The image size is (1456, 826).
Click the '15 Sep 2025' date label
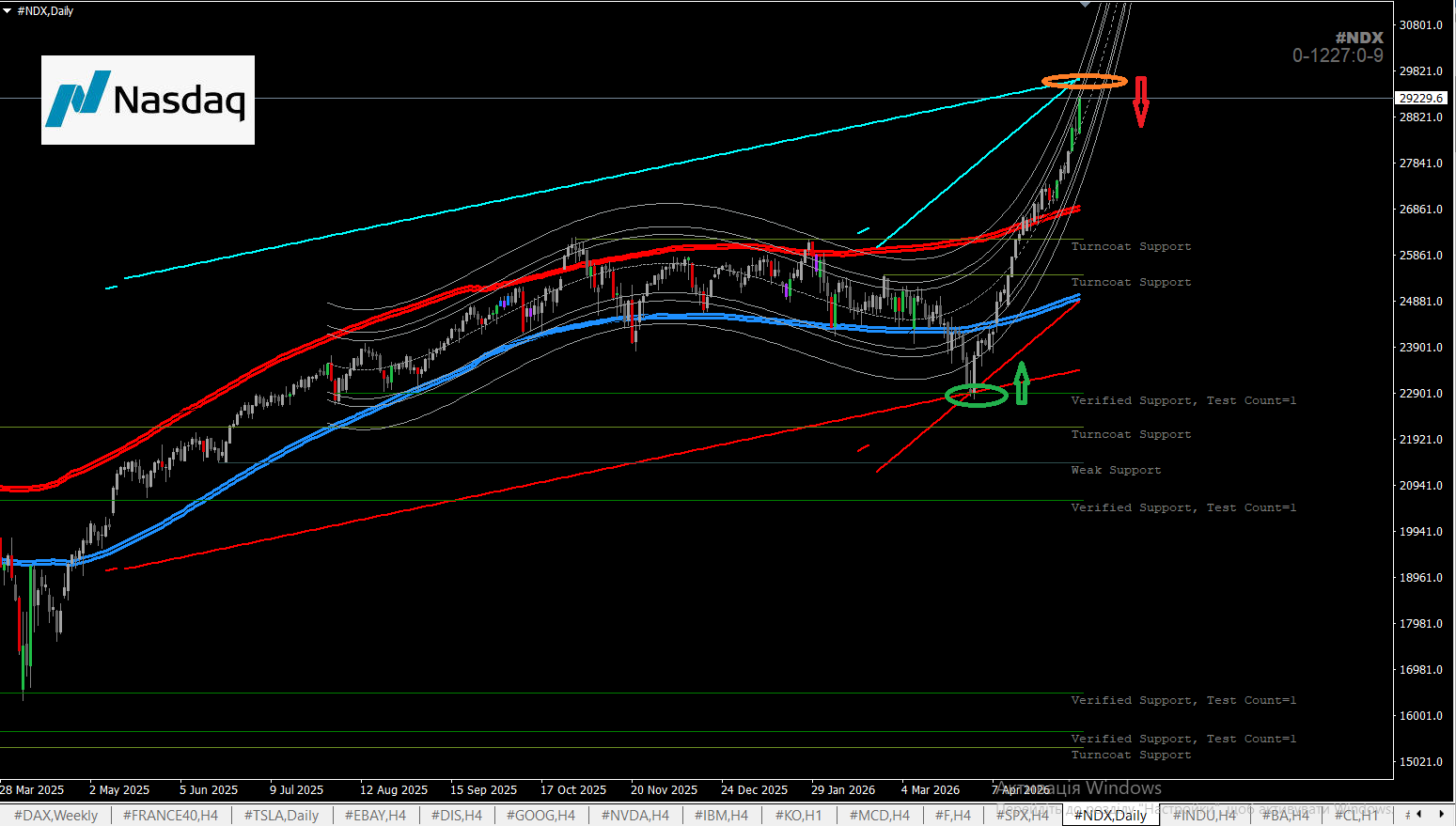tap(483, 790)
